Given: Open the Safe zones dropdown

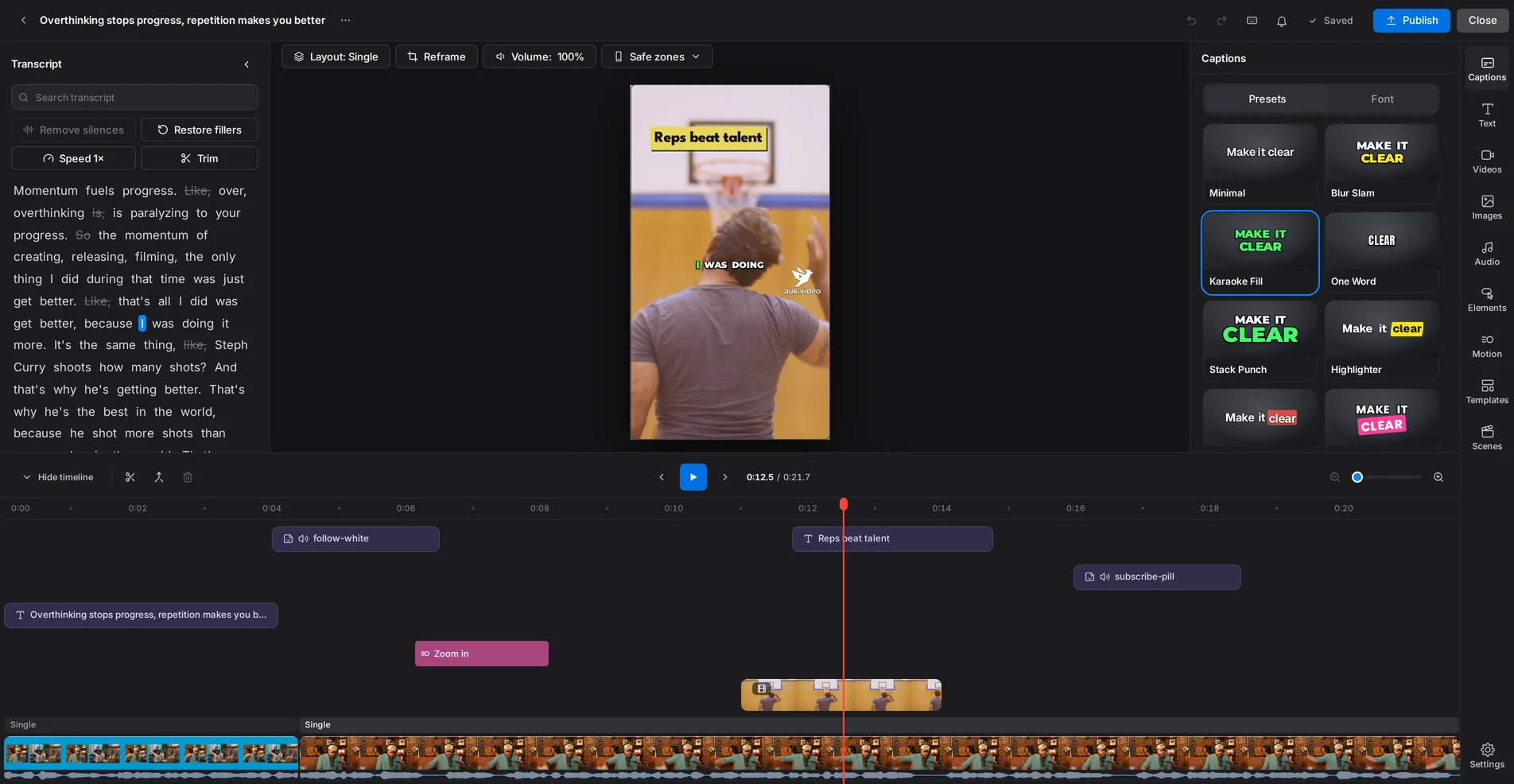Looking at the screenshot, I should [x=657, y=56].
